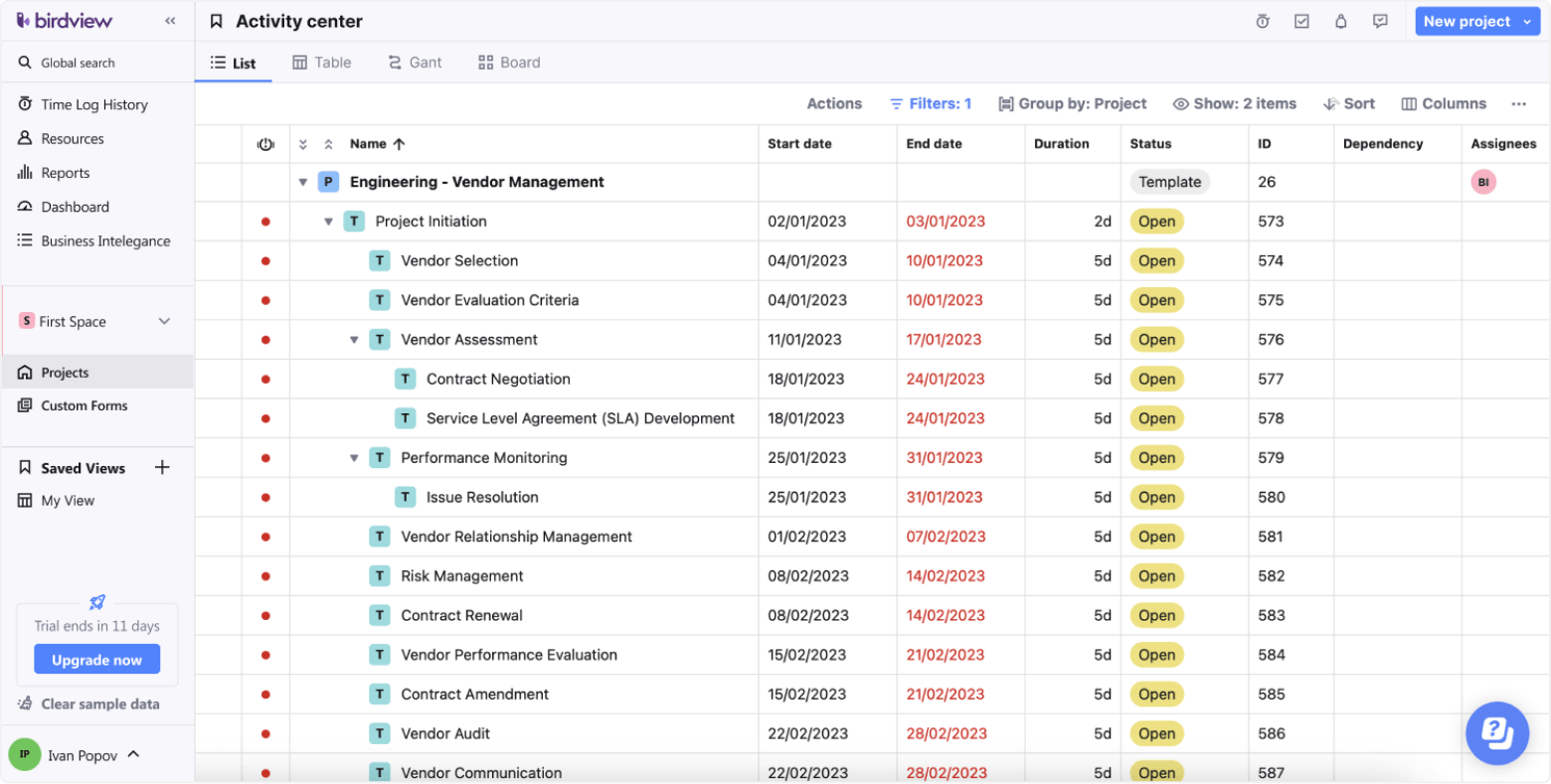
Task: Click the T icon for Contract Negotiation
Action: 405,379
